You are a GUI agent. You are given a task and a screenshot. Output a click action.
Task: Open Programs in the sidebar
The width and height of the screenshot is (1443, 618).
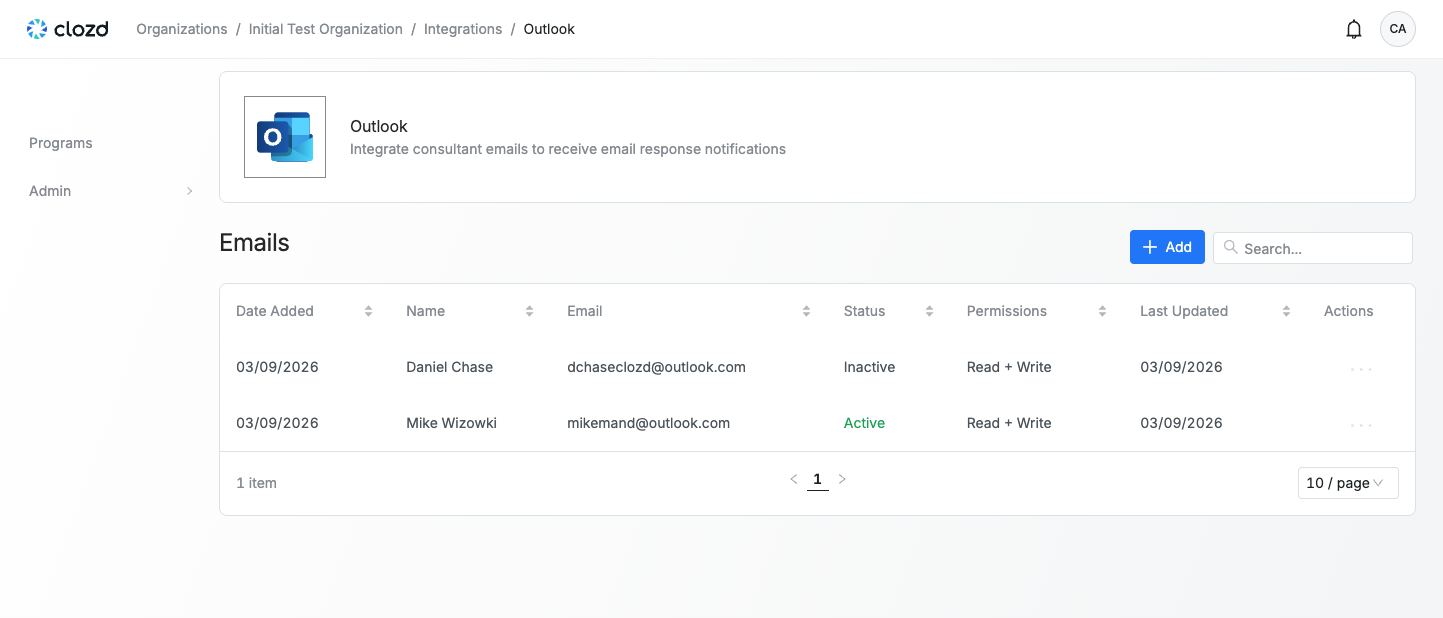tap(61, 143)
